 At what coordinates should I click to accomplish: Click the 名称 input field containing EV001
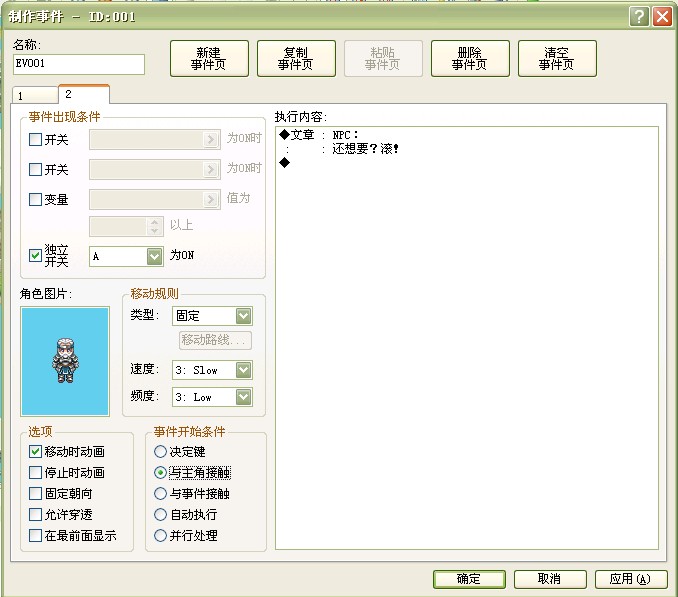click(x=79, y=64)
